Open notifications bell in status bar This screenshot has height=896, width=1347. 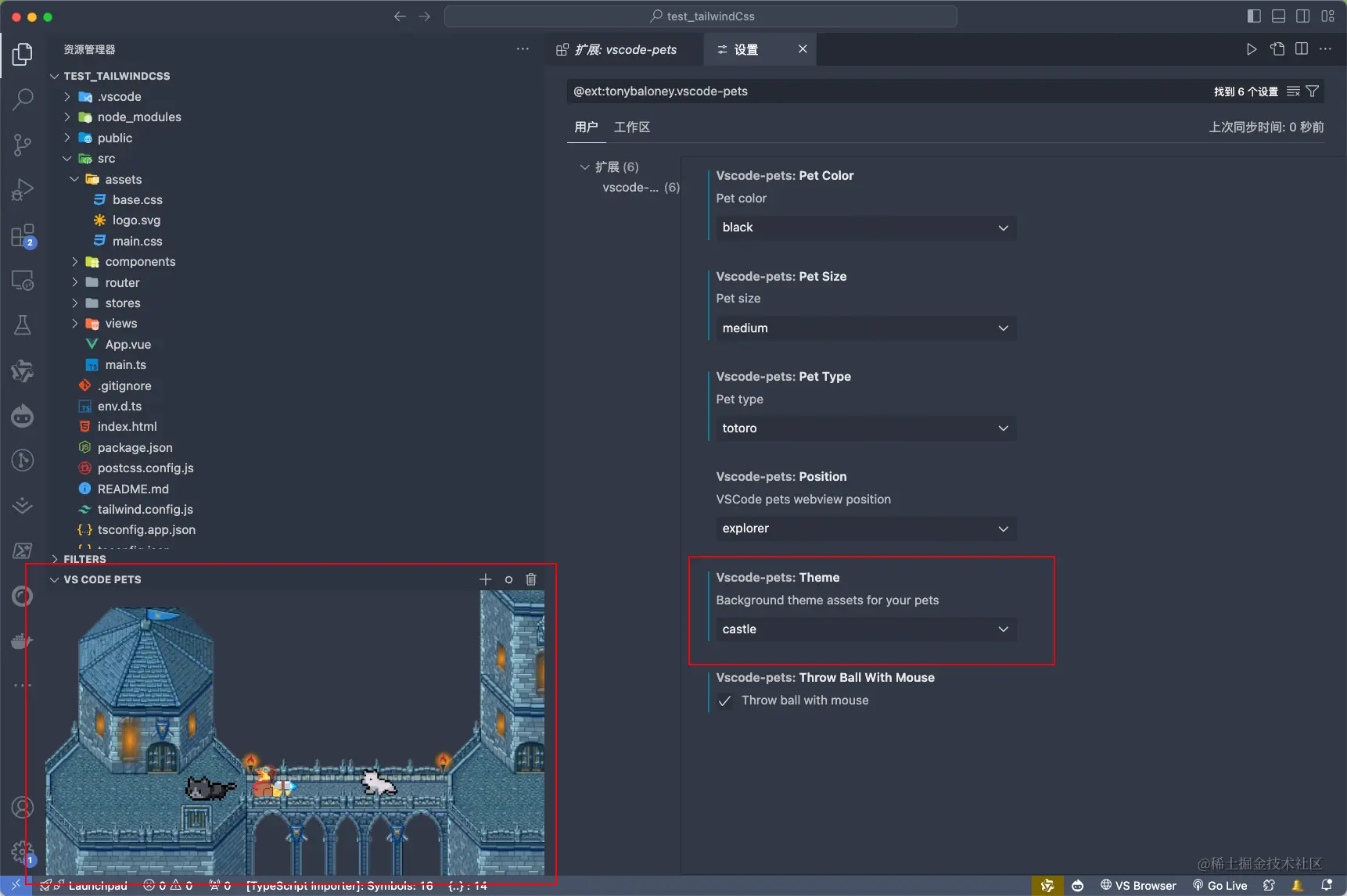pyautogui.click(x=1327, y=885)
